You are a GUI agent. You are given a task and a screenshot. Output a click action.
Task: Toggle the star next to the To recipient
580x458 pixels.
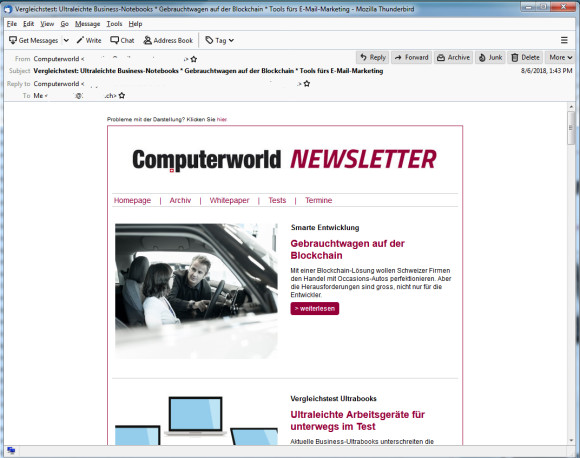click(x=122, y=96)
